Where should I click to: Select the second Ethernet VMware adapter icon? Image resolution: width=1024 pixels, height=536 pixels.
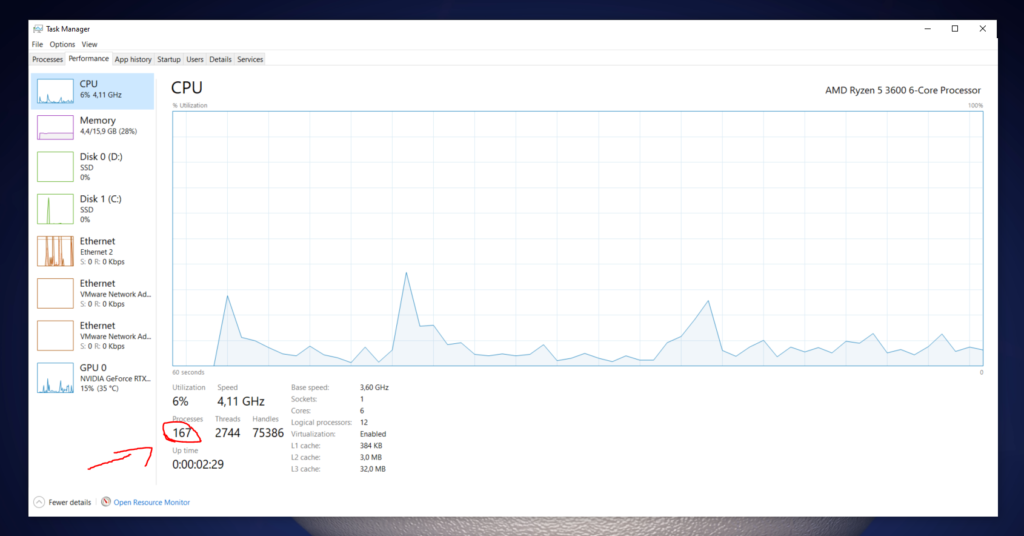pyautogui.click(x=56, y=292)
